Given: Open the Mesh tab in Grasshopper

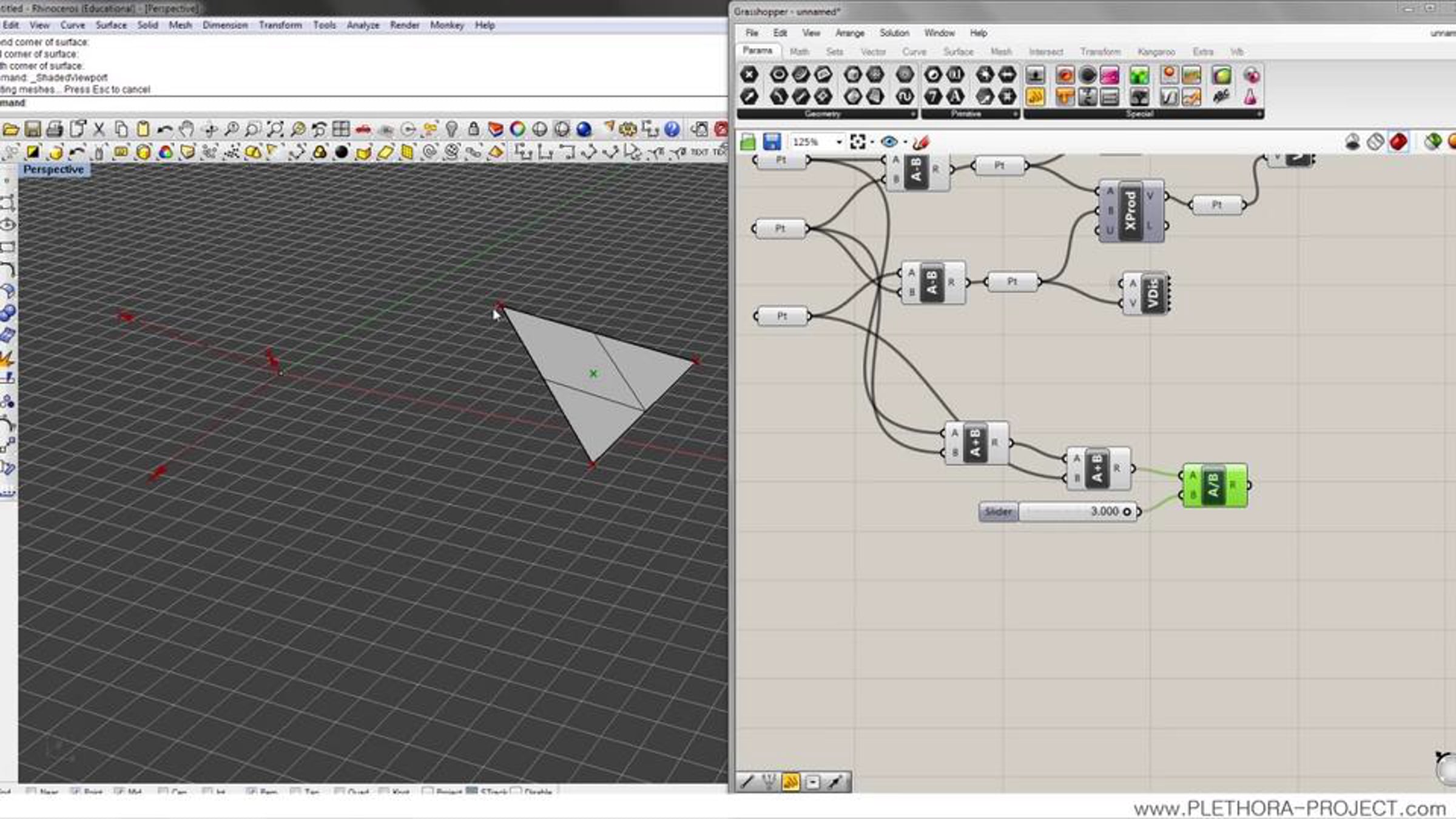Looking at the screenshot, I should point(1001,52).
